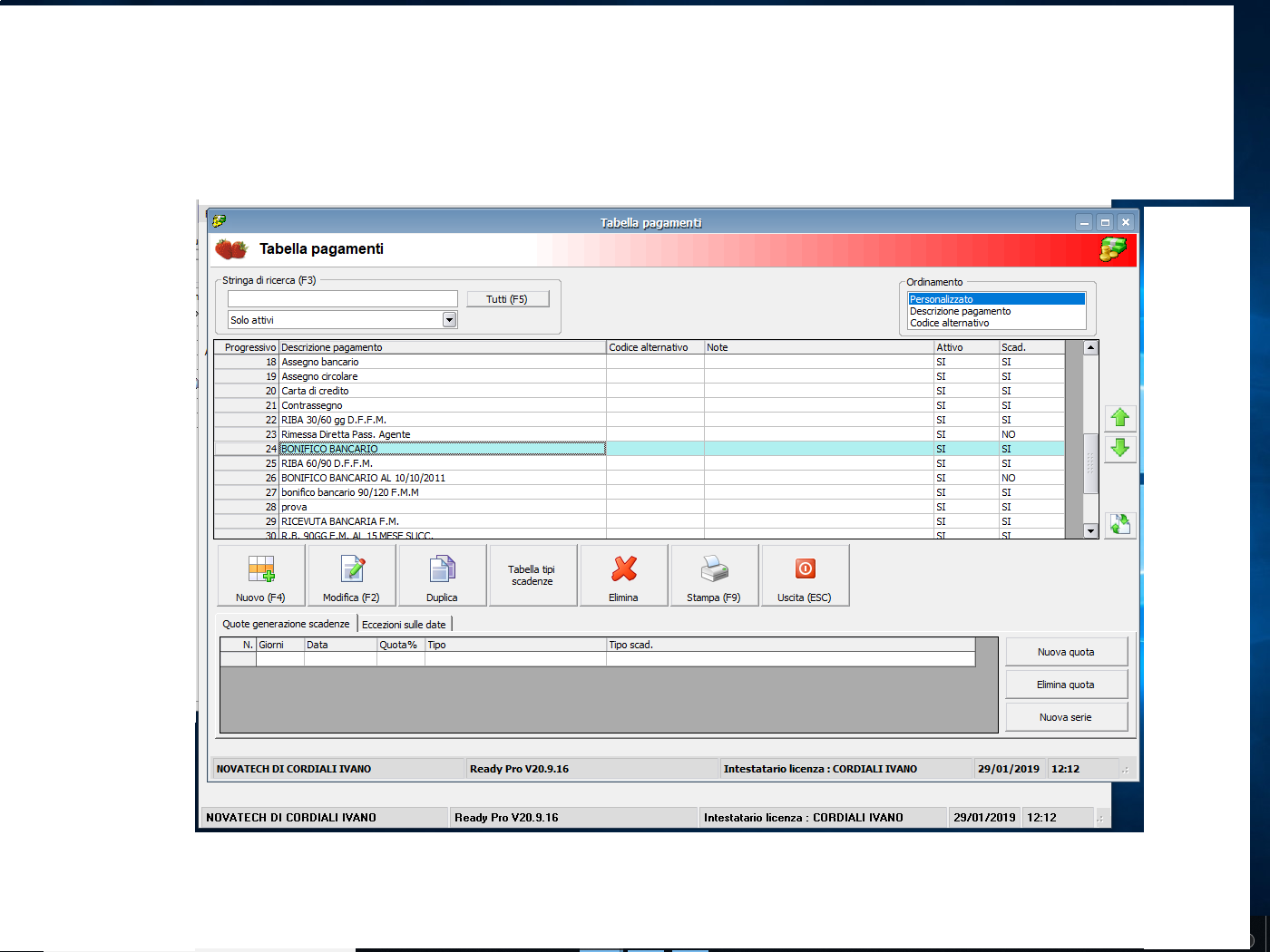The image size is (1270, 952).
Task: Select the Assegno circolare row
Action: pos(640,376)
